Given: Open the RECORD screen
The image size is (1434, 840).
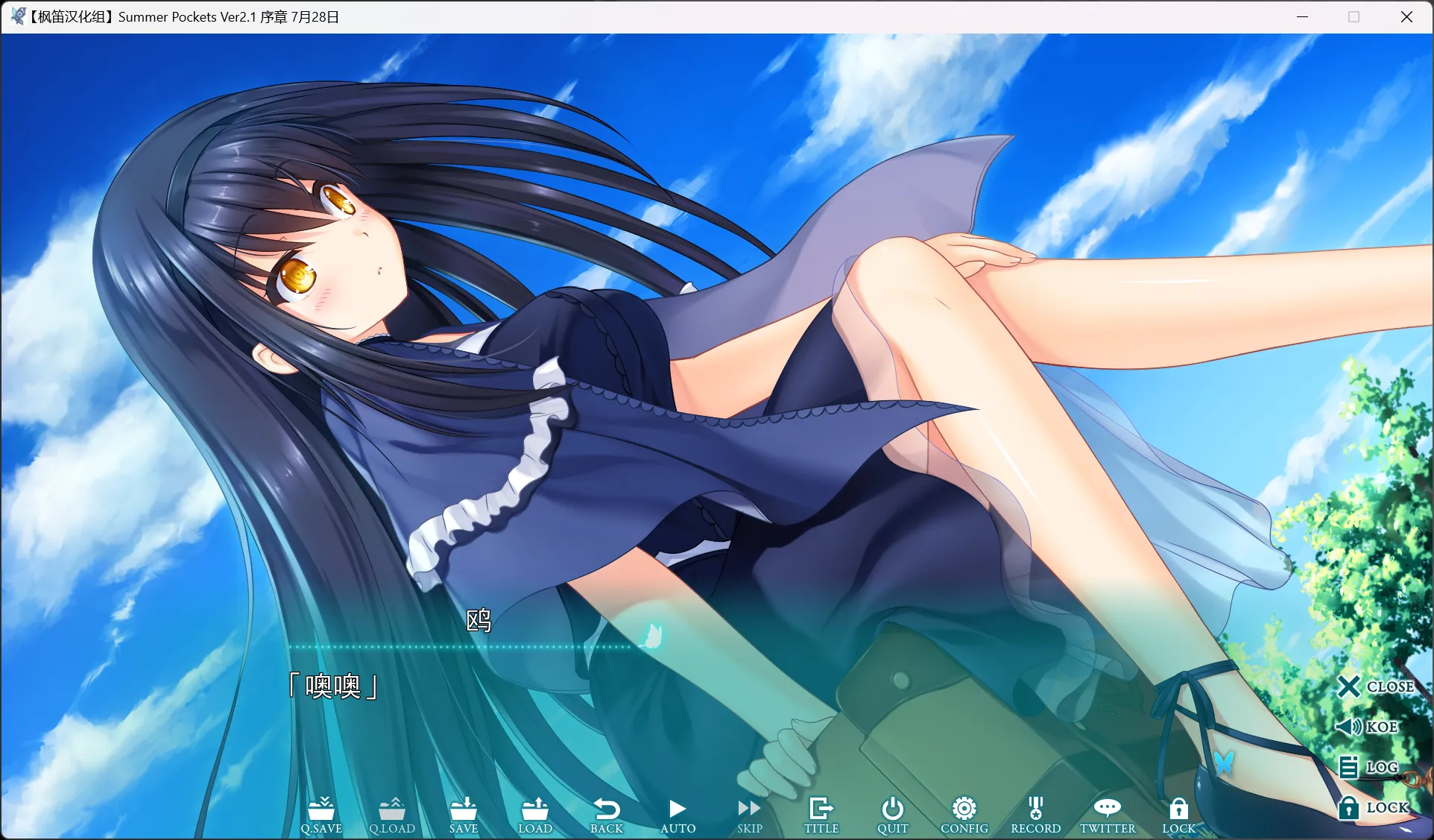Looking at the screenshot, I should [1035, 814].
